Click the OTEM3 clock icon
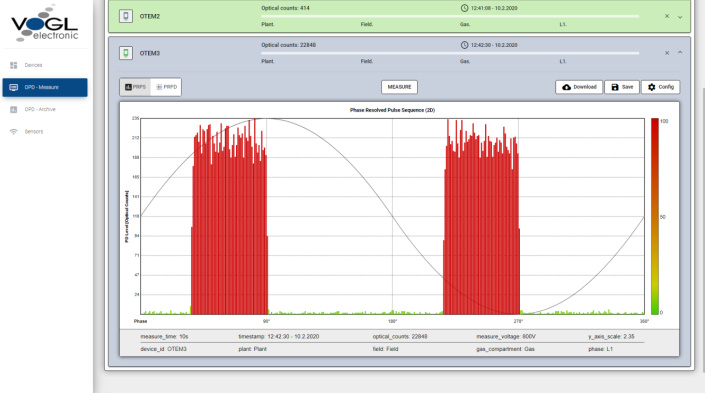 pyautogui.click(x=464, y=45)
